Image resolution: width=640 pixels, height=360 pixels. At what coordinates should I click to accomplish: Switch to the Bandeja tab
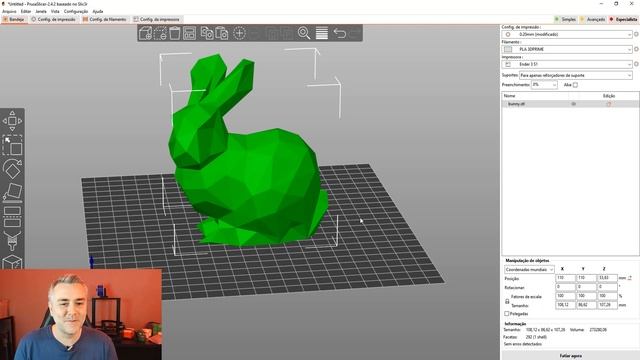[14, 19]
